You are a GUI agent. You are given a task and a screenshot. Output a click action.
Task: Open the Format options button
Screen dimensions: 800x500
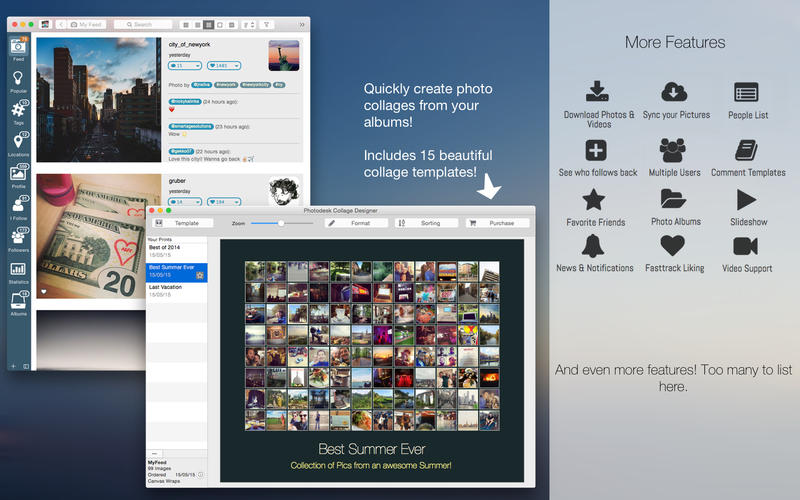[x=355, y=223]
